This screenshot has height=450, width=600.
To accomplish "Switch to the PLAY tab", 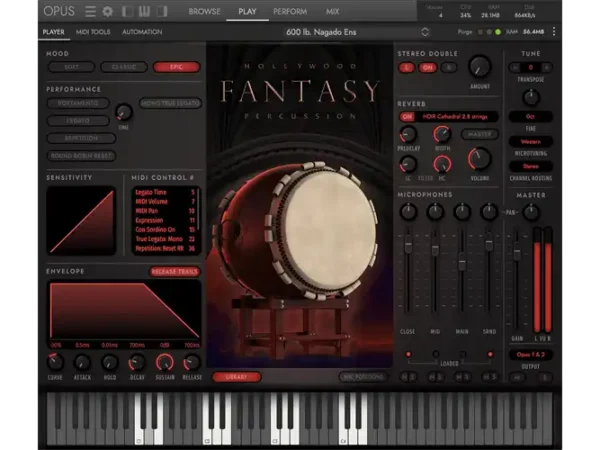I will pos(247,11).
